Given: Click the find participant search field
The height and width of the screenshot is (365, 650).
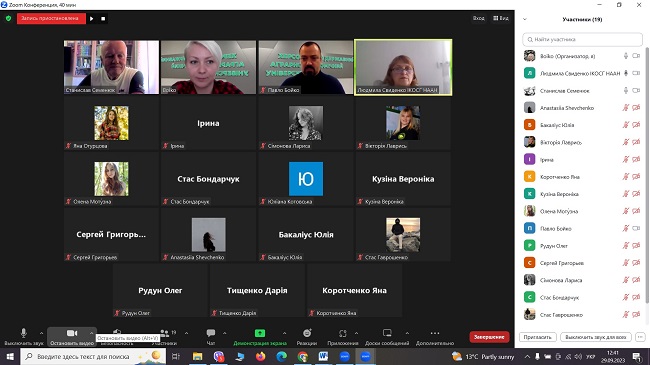Looking at the screenshot, I should tap(582, 39).
